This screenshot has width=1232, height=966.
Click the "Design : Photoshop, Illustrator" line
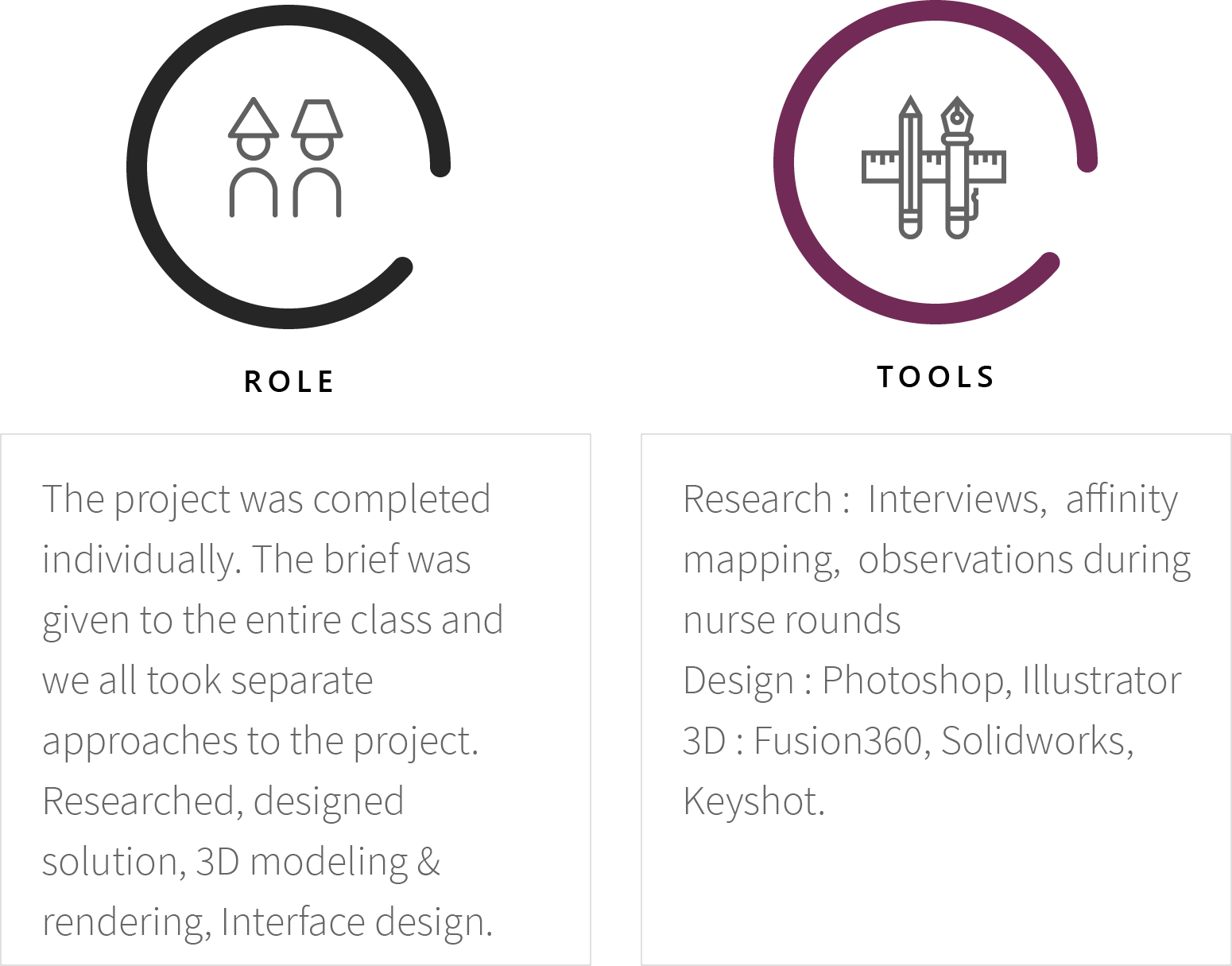pos(932,681)
